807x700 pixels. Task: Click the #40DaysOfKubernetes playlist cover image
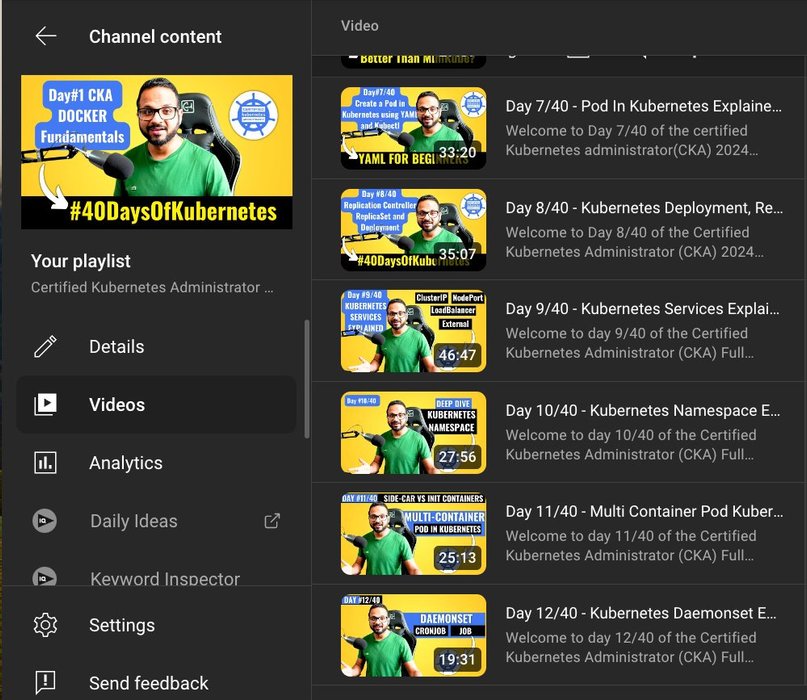pyautogui.click(x=156, y=152)
